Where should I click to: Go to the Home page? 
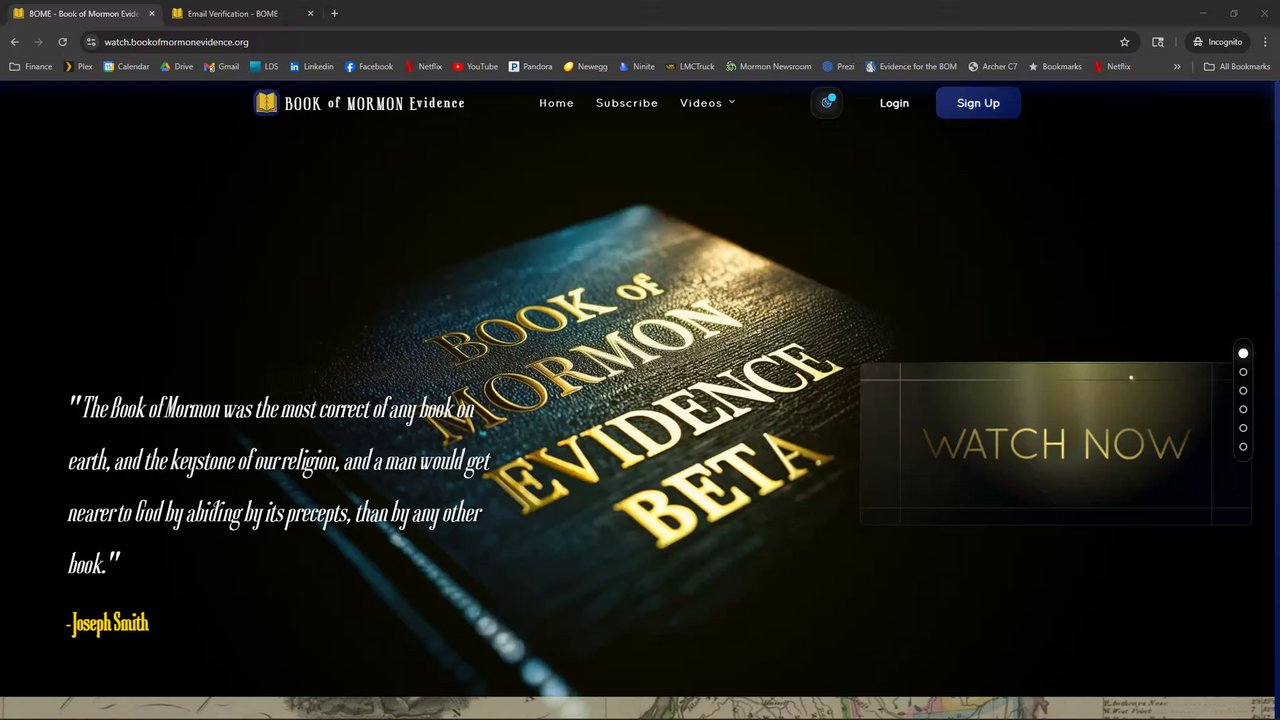pyautogui.click(x=556, y=103)
